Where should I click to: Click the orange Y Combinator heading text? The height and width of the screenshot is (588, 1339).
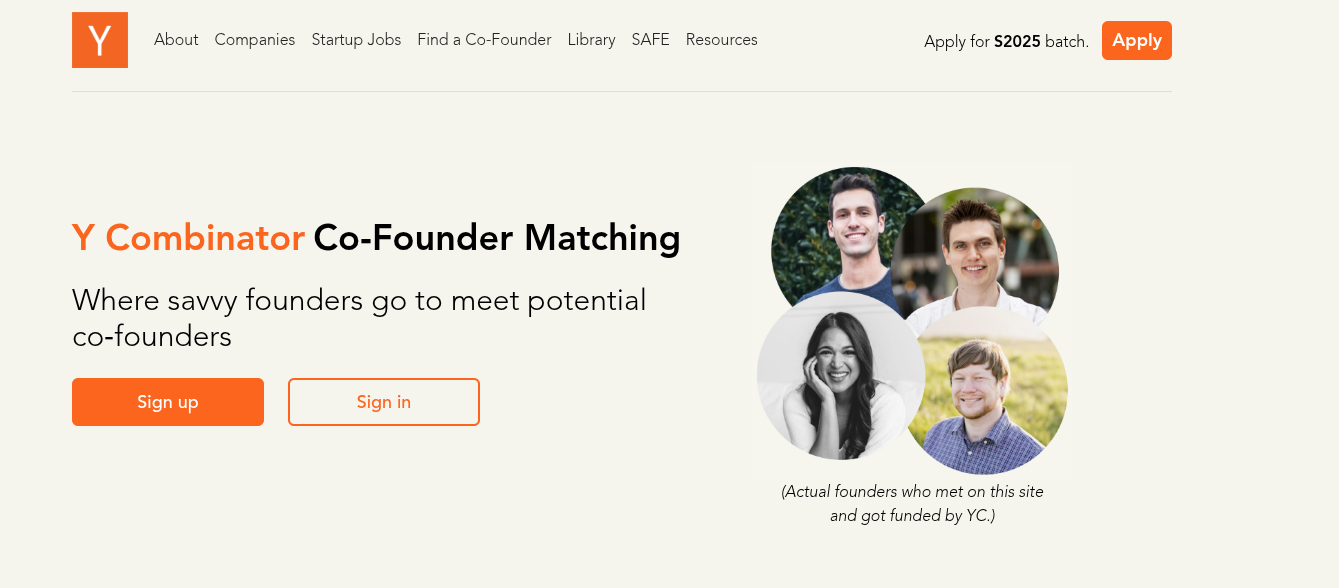click(x=188, y=238)
